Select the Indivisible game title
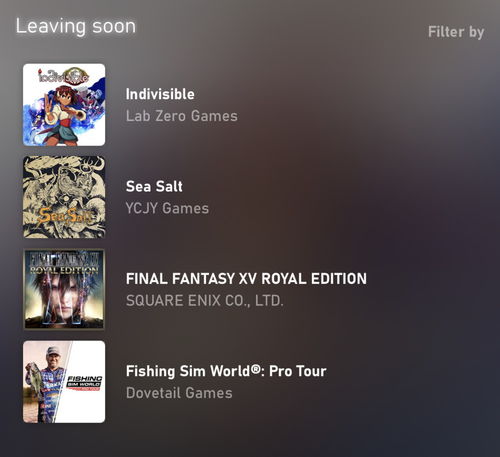The width and height of the screenshot is (500, 457). [x=160, y=94]
